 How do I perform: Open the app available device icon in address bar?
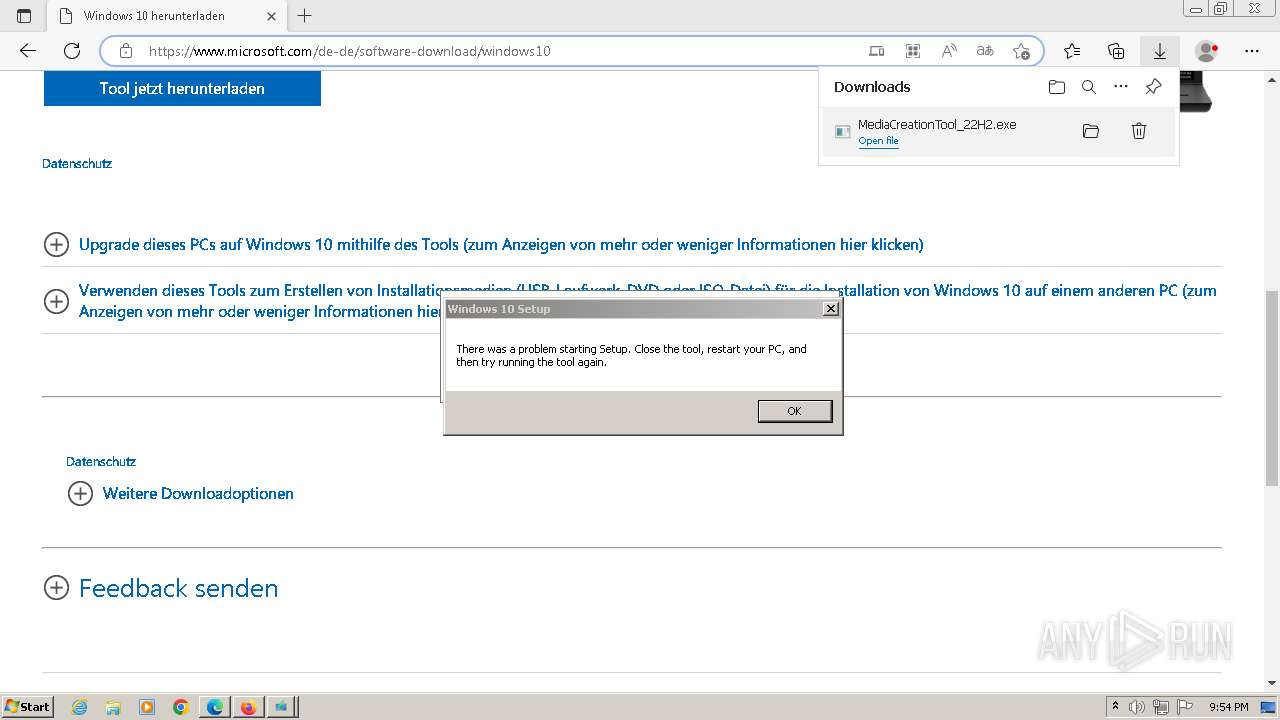click(x=877, y=51)
